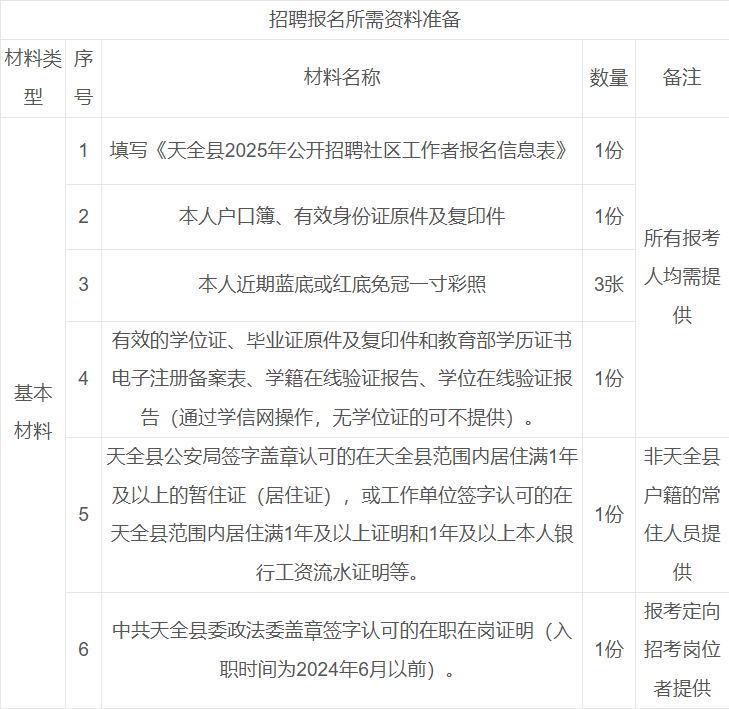The image size is (729, 709).
Task: Click the 户口簿 and 身份证 material cell
Action: pyautogui.click(x=342, y=217)
